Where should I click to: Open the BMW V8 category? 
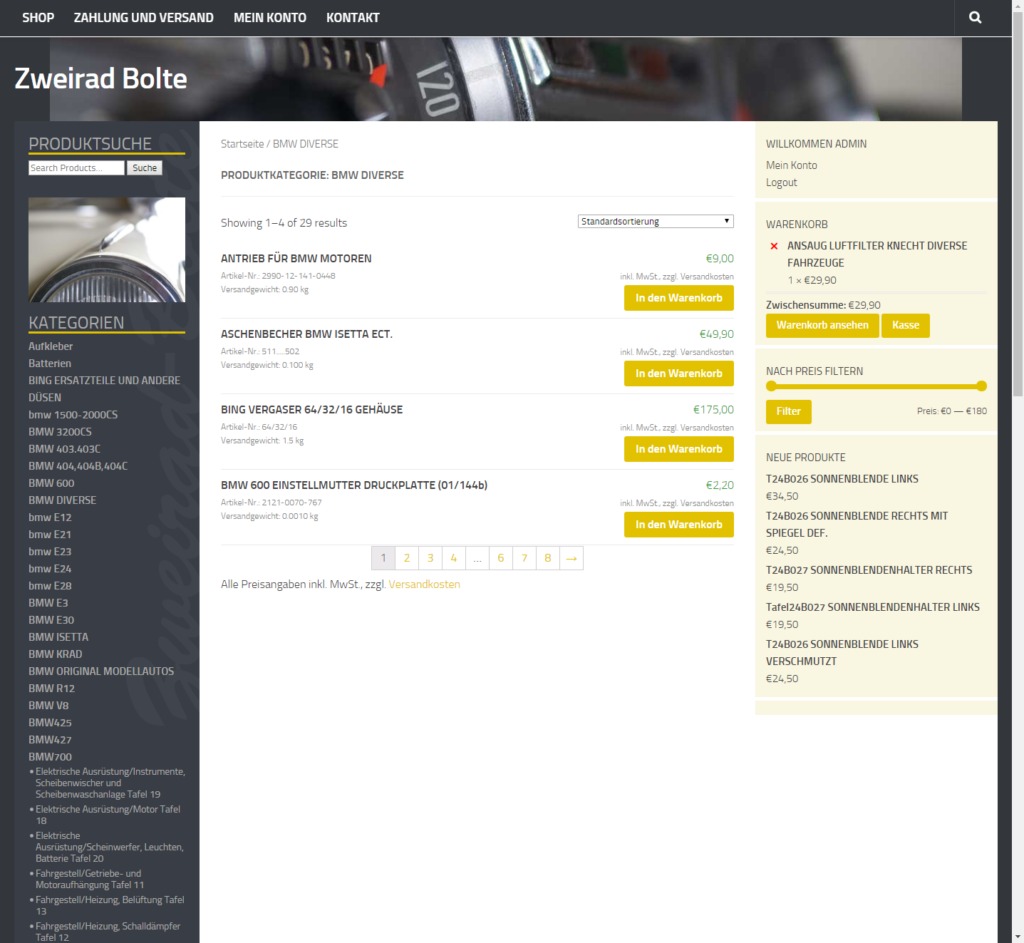click(48, 705)
